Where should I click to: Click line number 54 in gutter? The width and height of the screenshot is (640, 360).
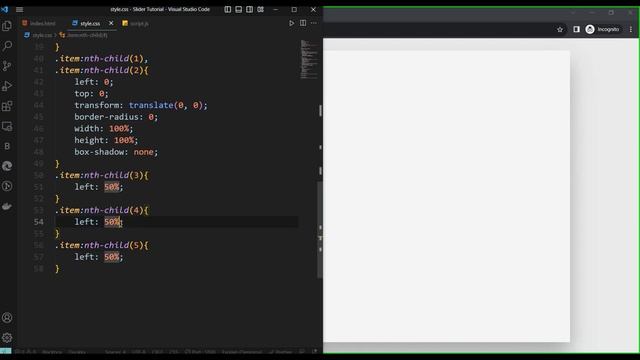(39, 222)
